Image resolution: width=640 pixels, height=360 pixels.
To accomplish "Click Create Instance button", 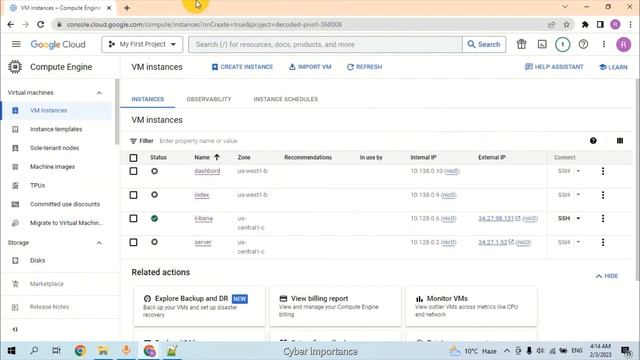I will 242,67.
